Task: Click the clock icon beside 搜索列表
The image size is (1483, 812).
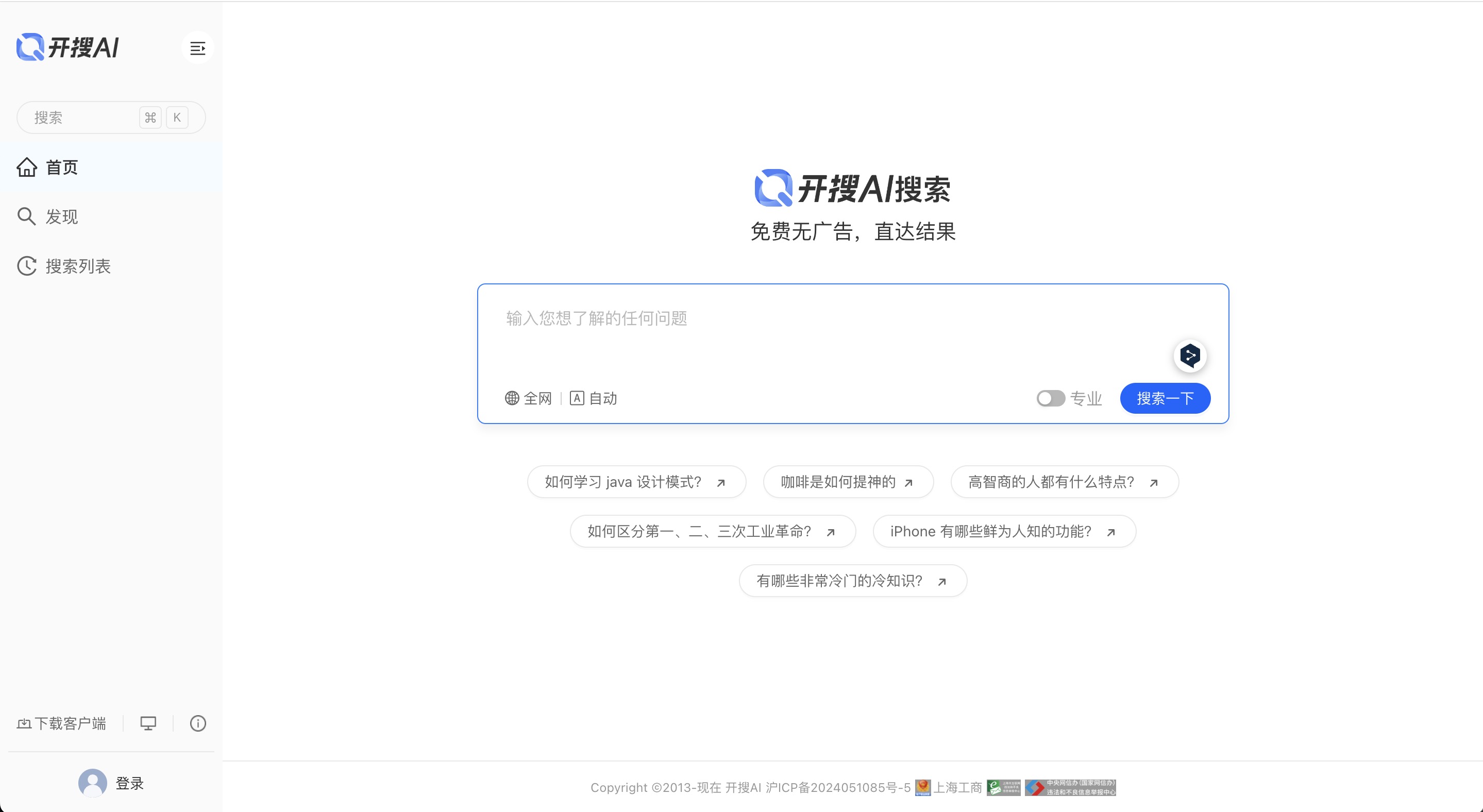Action: click(x=26, y=266)
